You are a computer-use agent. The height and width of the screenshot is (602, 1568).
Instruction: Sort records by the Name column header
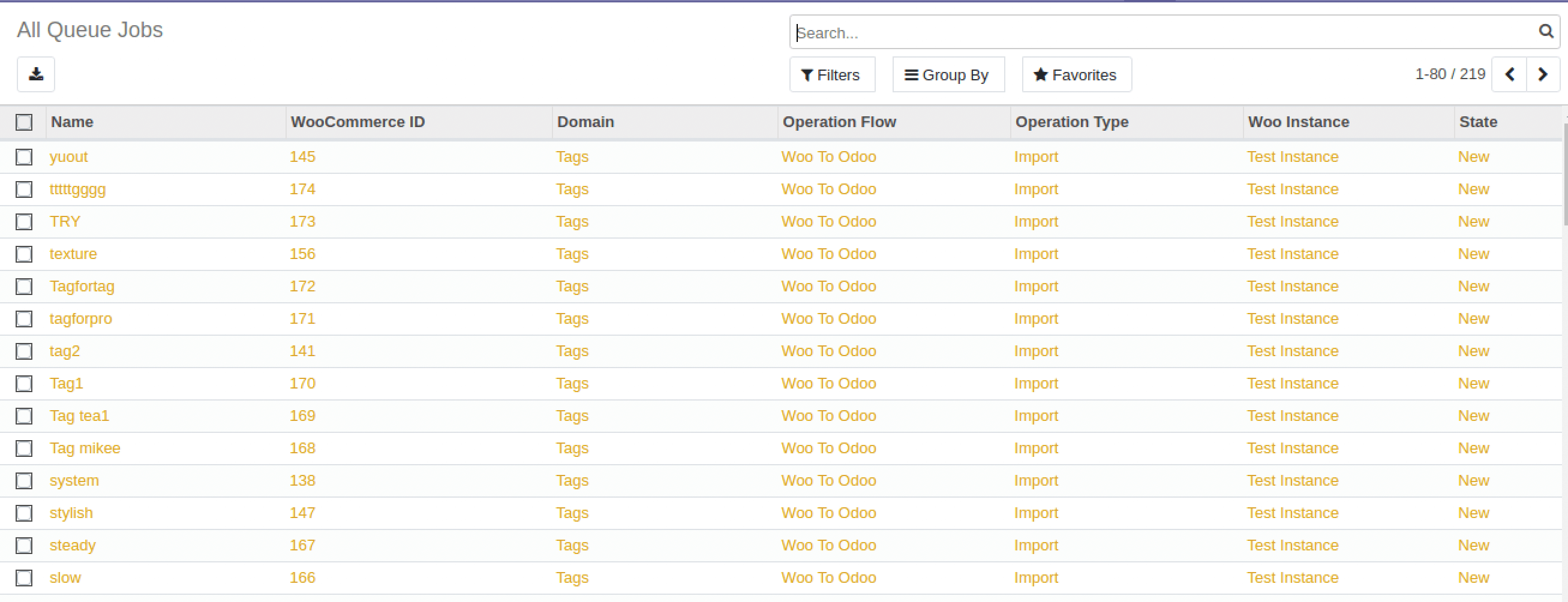(x=72, y=122)
